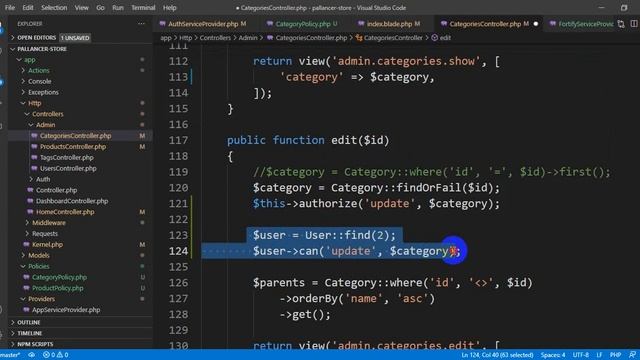Click unsaved dot on CategoriesController.php tab
Screen dimensions: 640x360
(x=536, y=24)
